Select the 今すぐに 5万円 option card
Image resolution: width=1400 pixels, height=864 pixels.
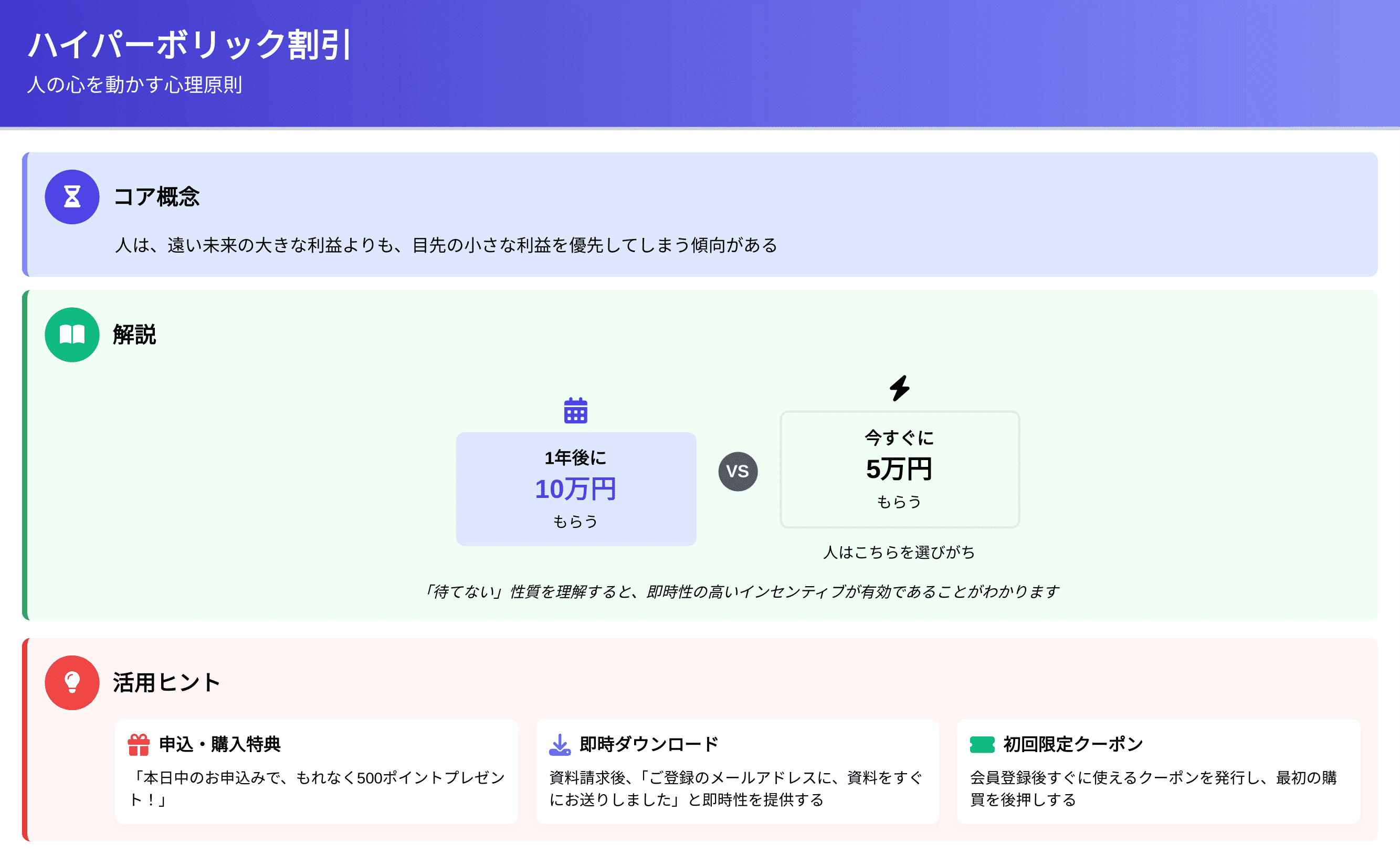(900, 469)
